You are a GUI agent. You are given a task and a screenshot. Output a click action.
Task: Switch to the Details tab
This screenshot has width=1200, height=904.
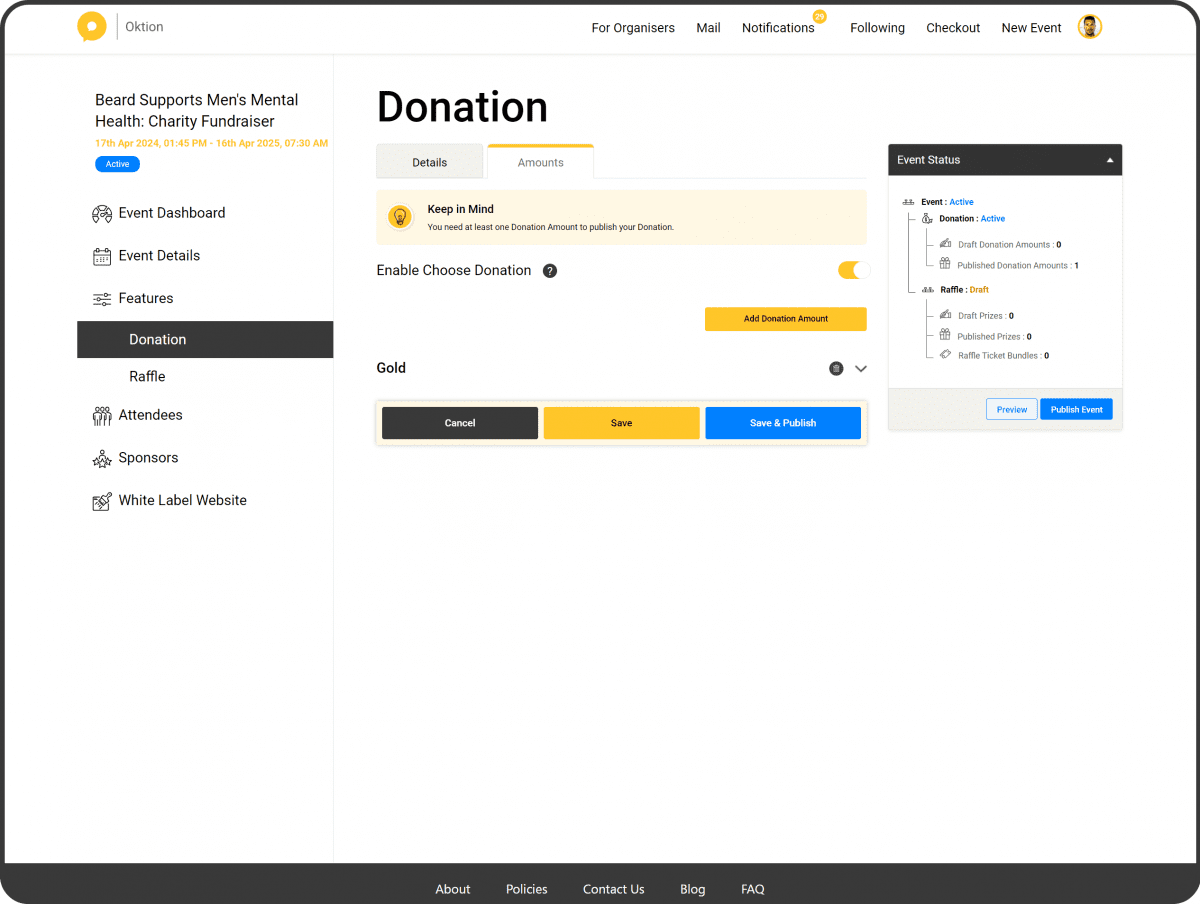point(429,161)
